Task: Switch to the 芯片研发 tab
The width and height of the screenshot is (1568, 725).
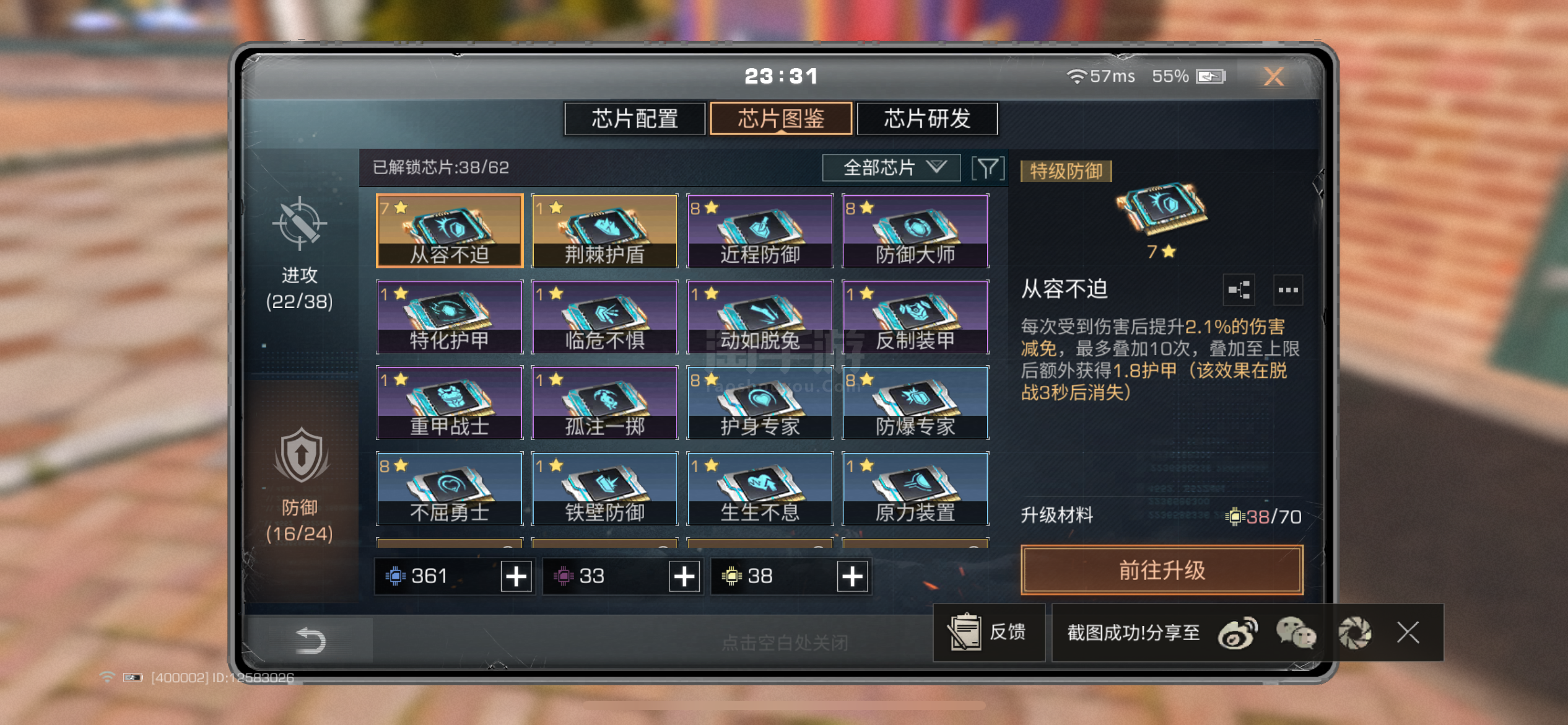Action: click(927, 118)
